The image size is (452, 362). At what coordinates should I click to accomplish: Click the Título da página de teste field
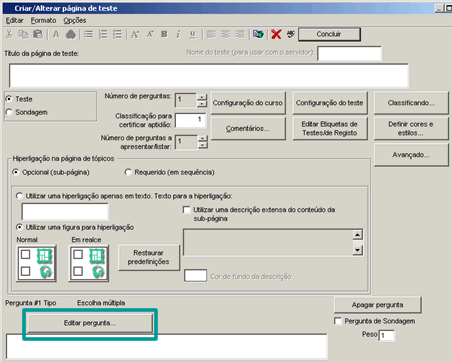tap(209, 76)
